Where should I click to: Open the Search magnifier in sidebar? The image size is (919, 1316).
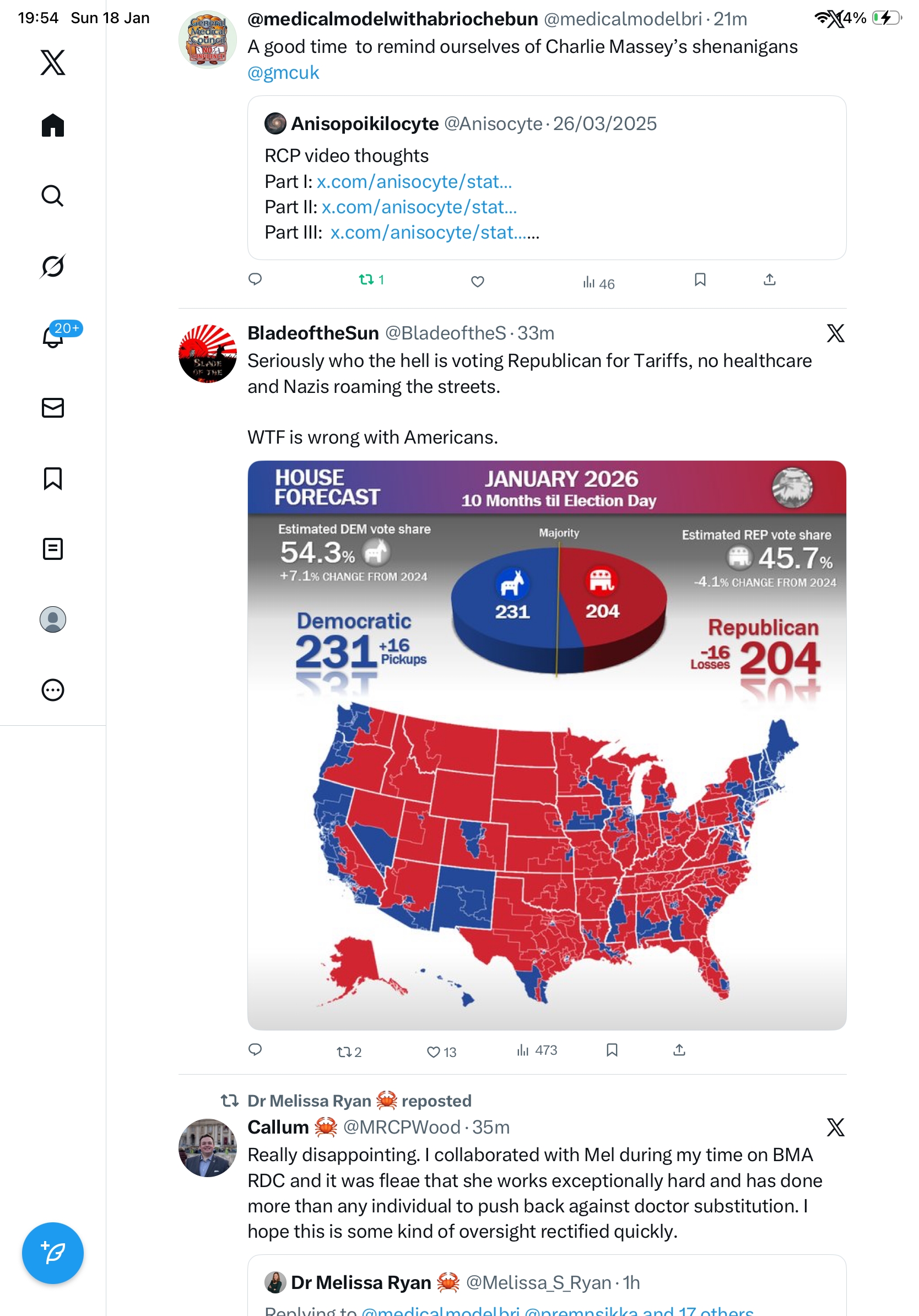(53, 196)
